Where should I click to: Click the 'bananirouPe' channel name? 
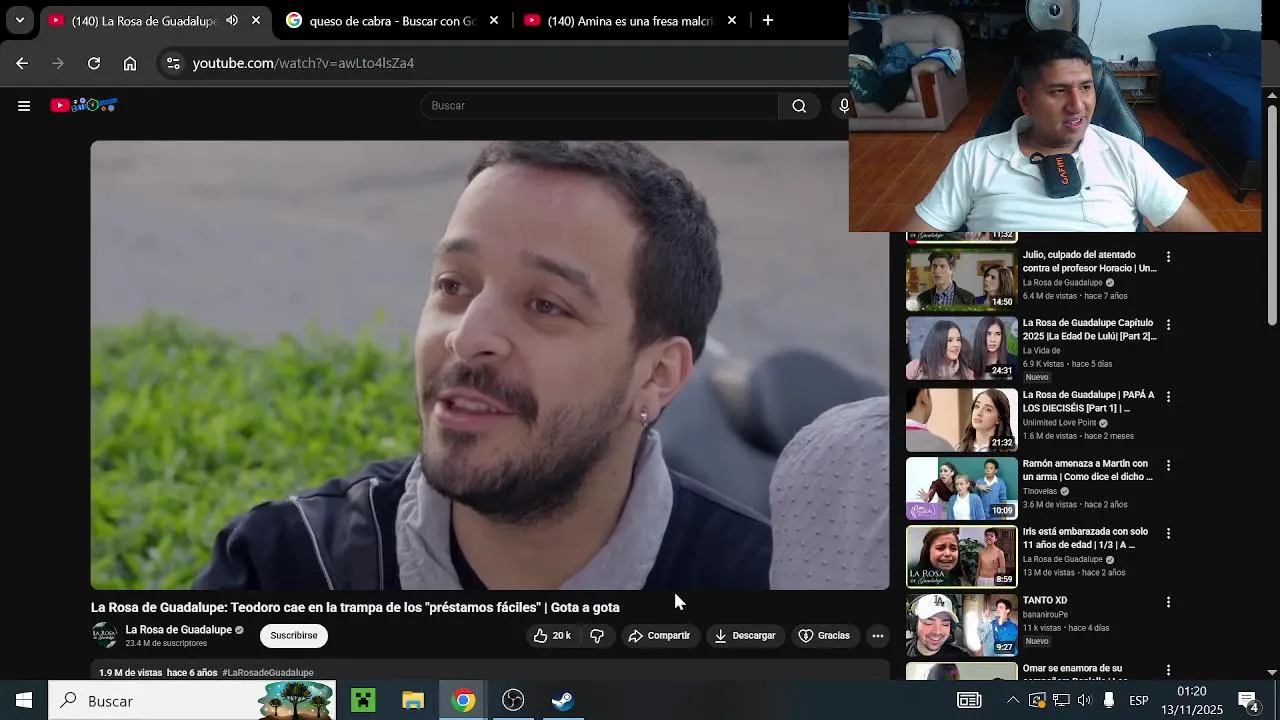tap(1045, 615)
